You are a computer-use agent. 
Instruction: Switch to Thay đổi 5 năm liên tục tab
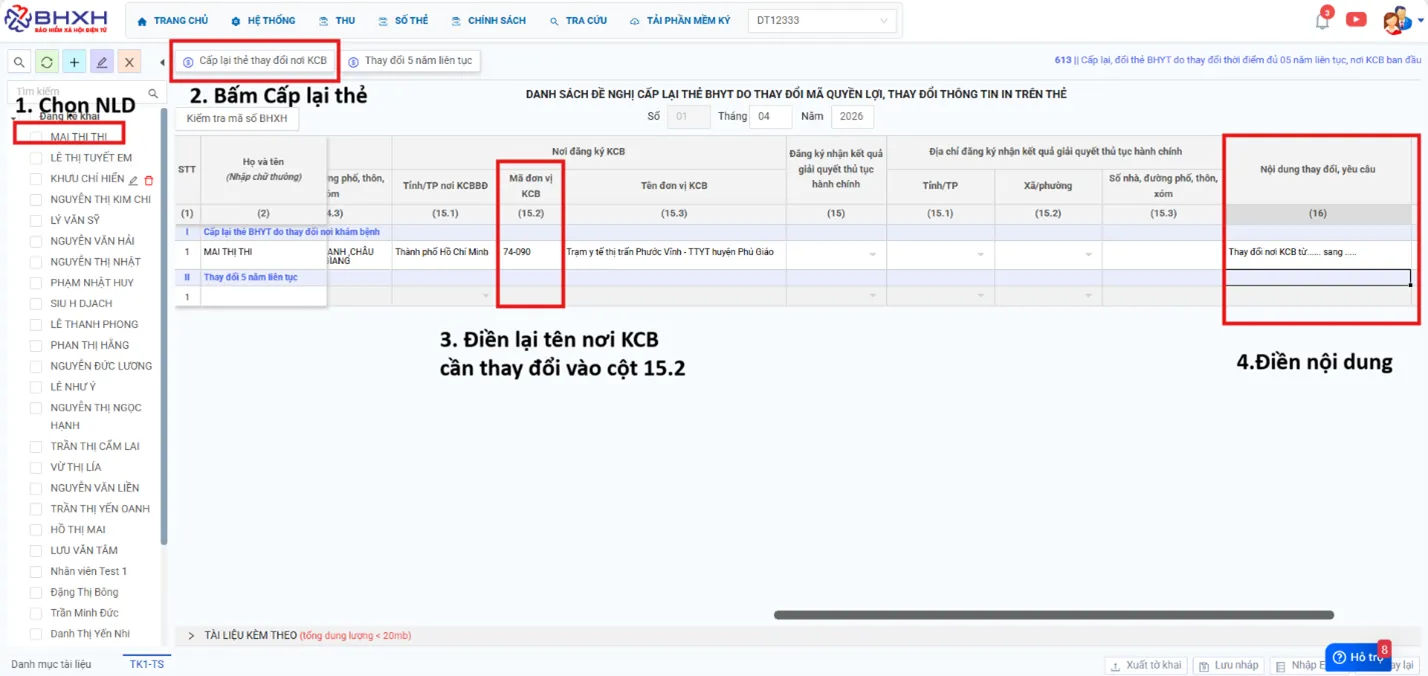(410, 61)
